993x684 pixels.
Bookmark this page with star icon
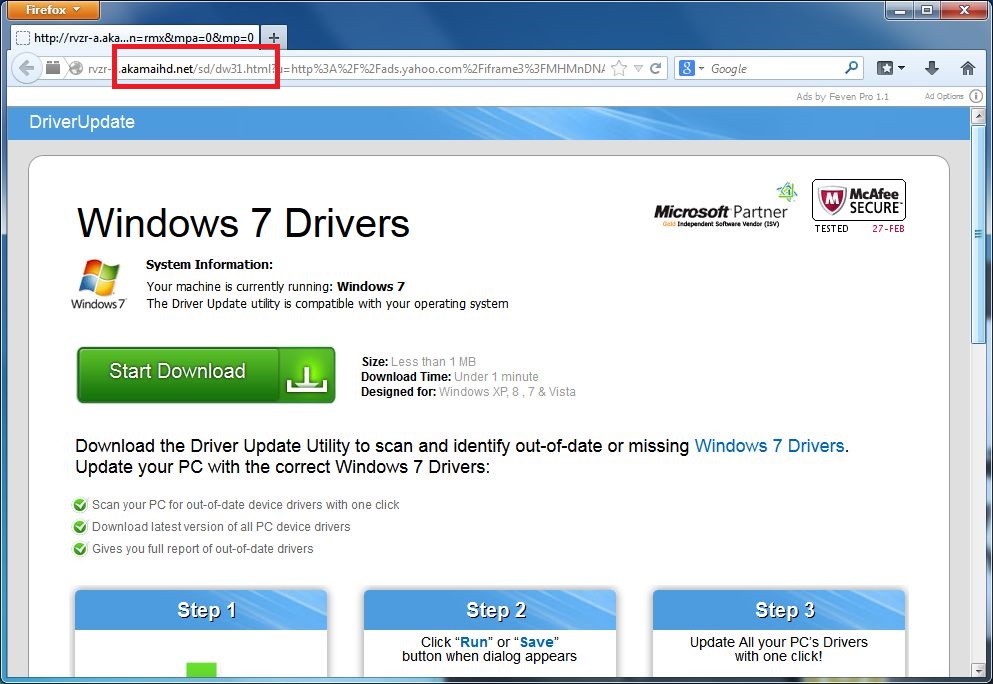pyautogui.click(x=619, y=68)
